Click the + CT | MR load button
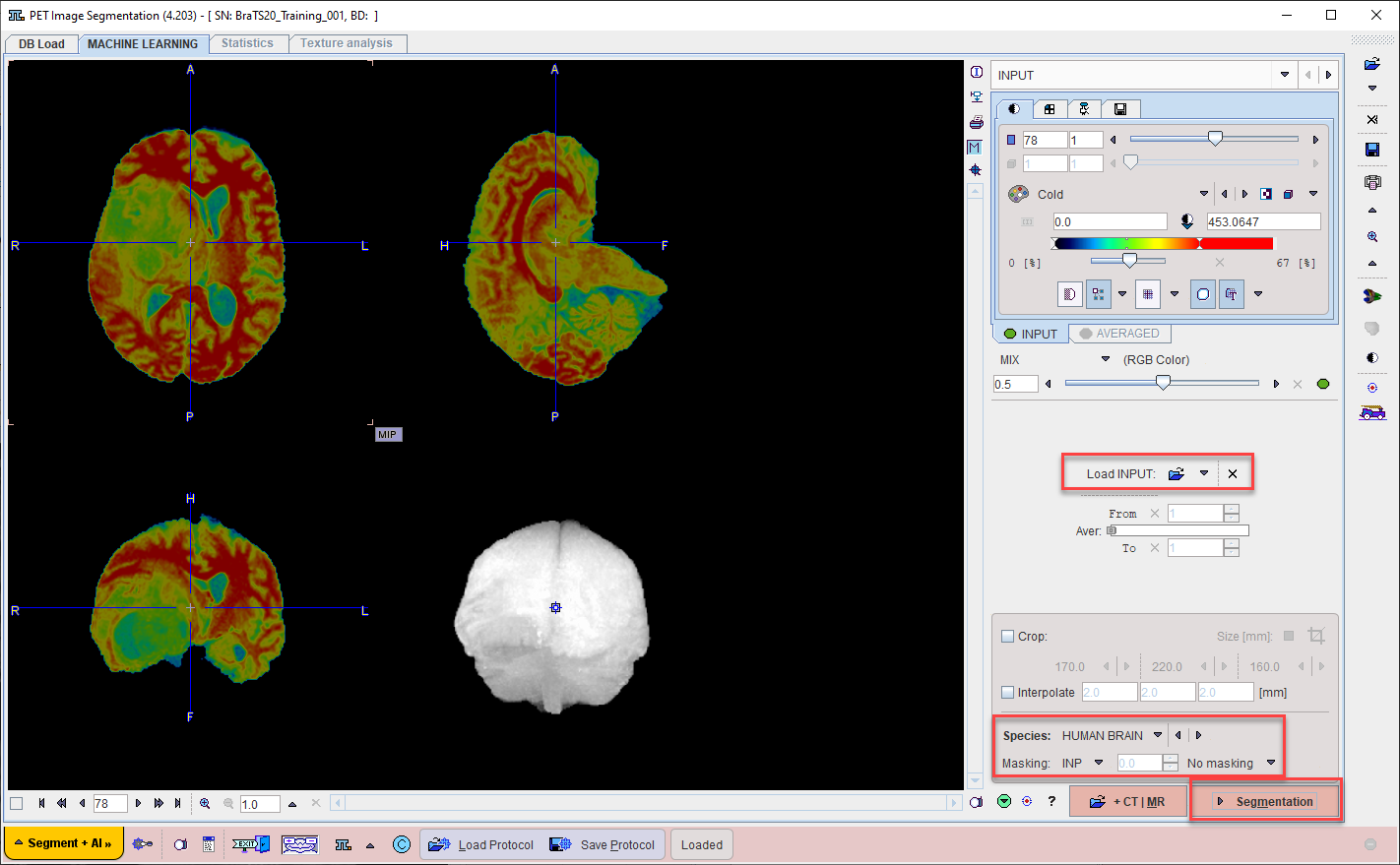Viewport: 1400px width, 865px height. (x=1128, y=801)
